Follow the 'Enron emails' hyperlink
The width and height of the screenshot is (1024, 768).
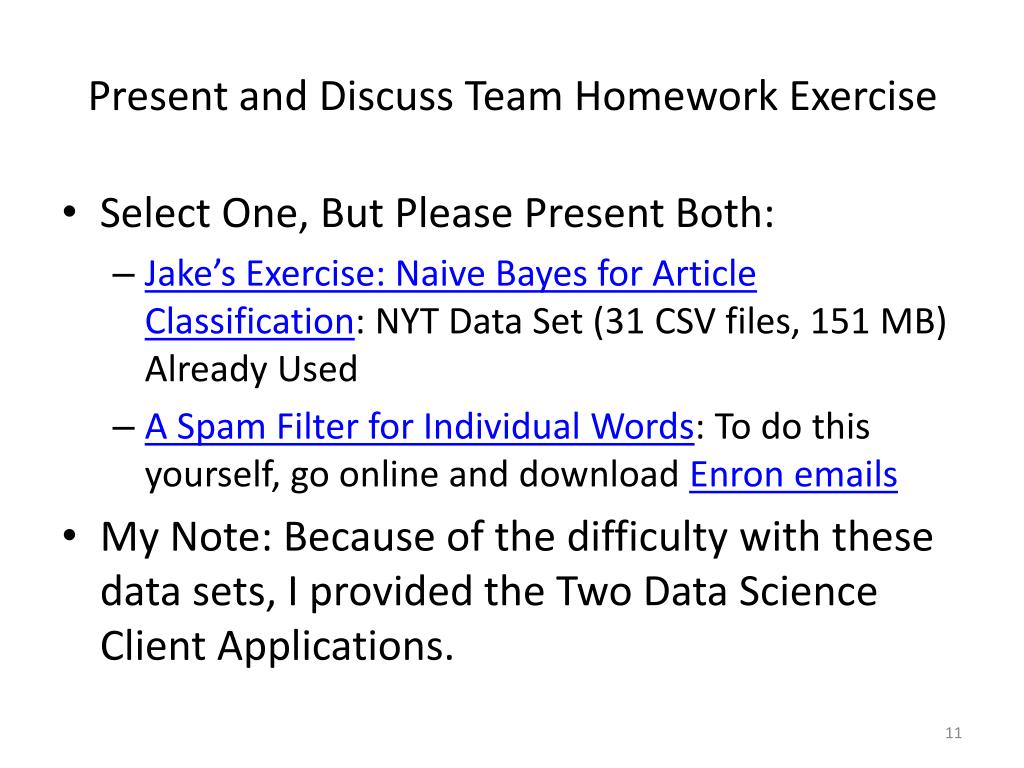click(793, 475)
